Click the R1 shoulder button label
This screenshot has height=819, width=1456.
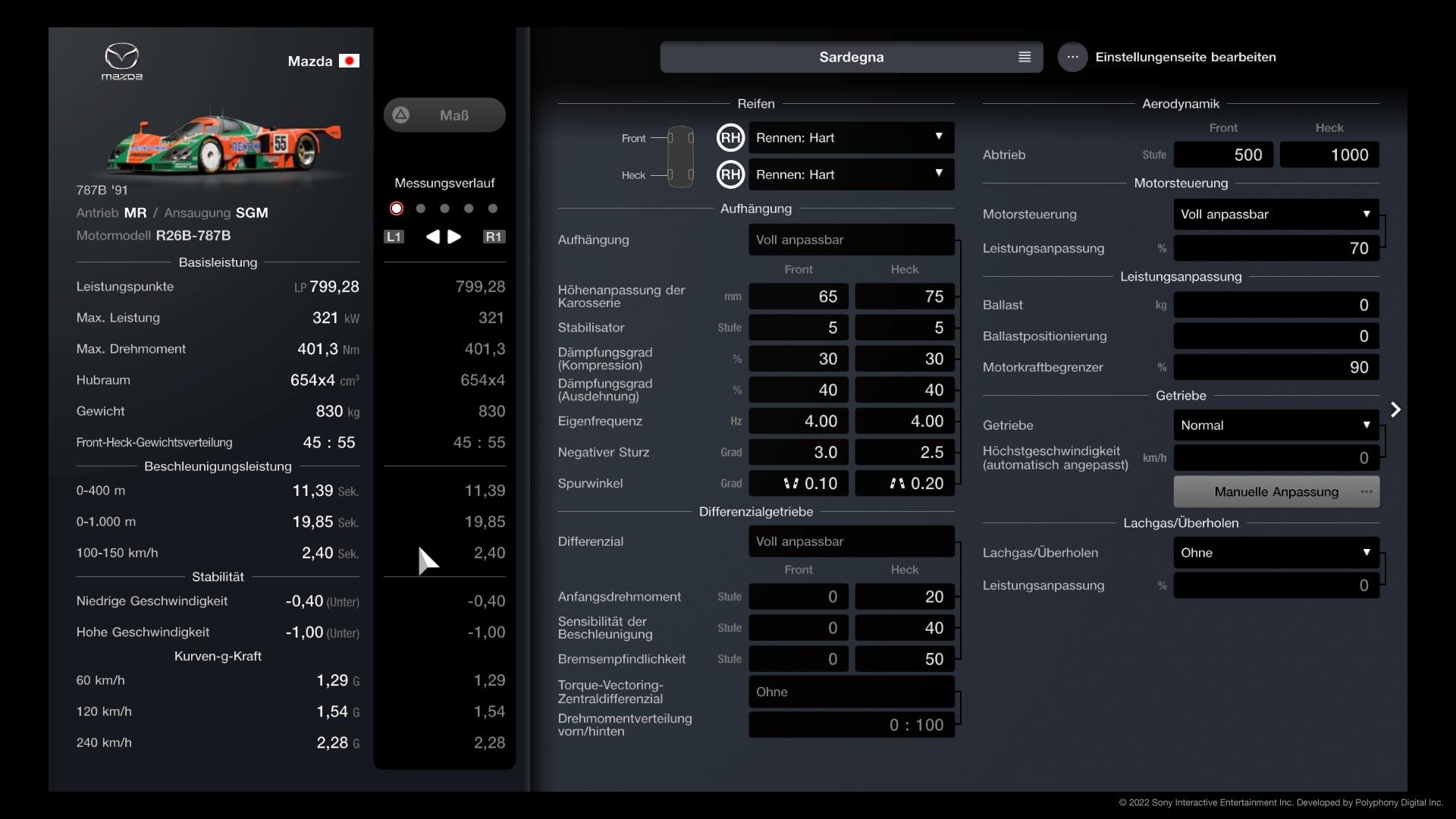494,237
